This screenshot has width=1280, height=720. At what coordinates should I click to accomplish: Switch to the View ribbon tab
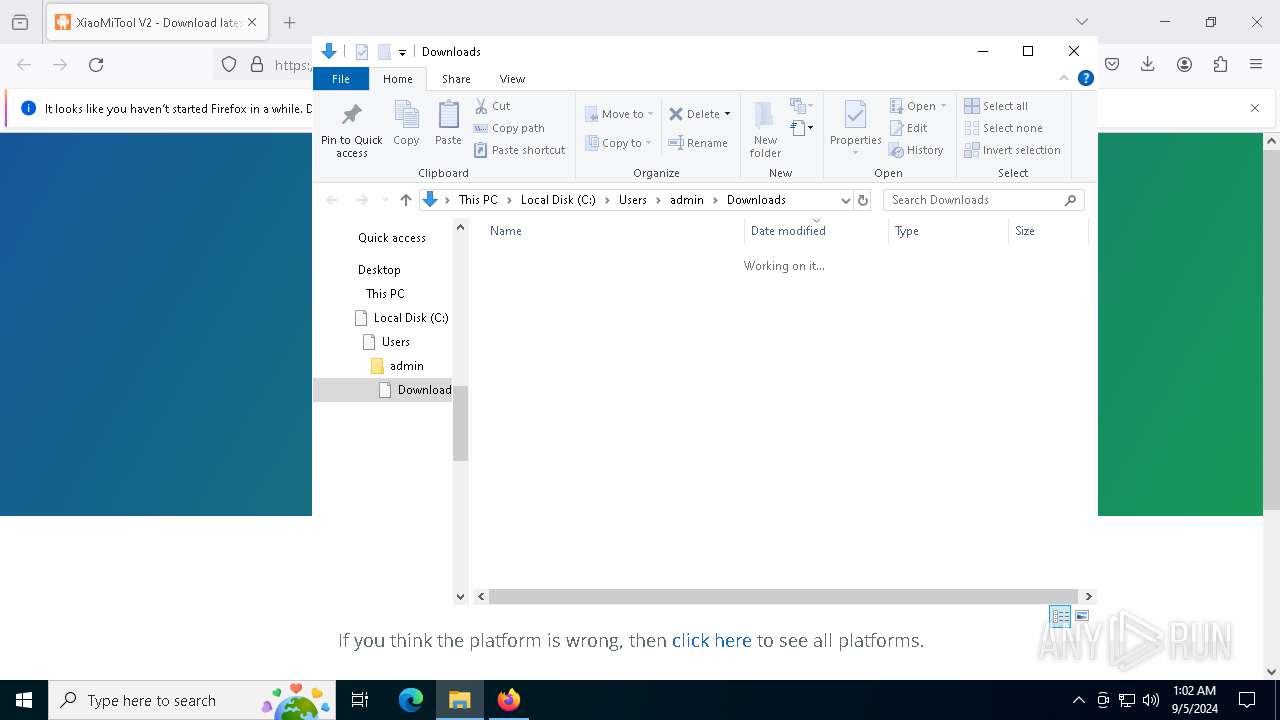[x=512, y=79]
